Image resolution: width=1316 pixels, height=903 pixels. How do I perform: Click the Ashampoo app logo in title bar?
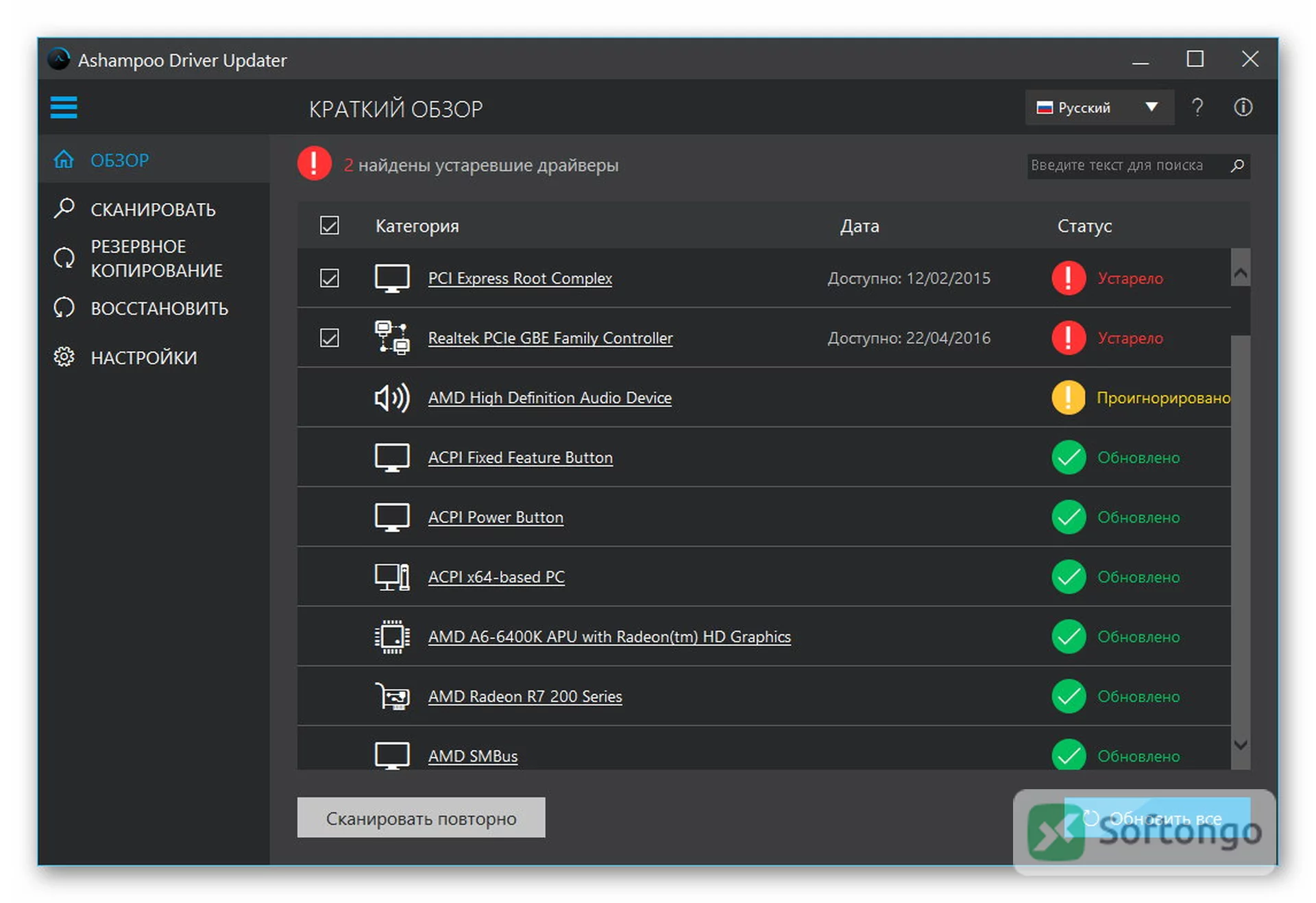[59, 59]
